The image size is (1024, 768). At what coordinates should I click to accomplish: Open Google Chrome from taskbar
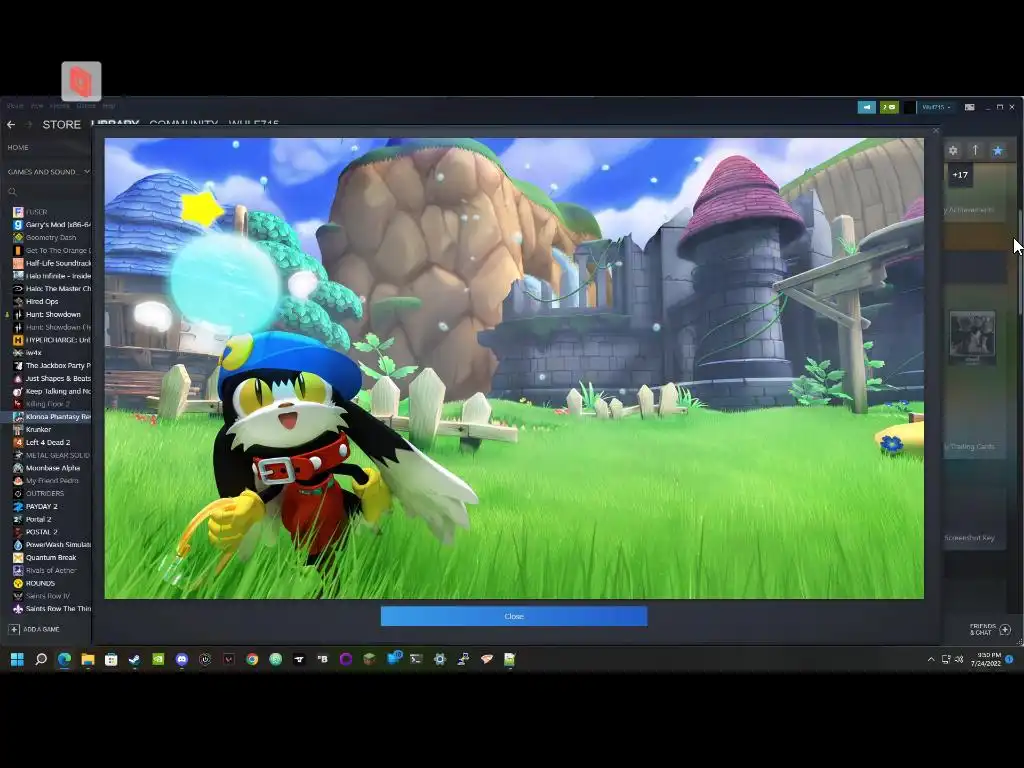[x=252, y=660]
